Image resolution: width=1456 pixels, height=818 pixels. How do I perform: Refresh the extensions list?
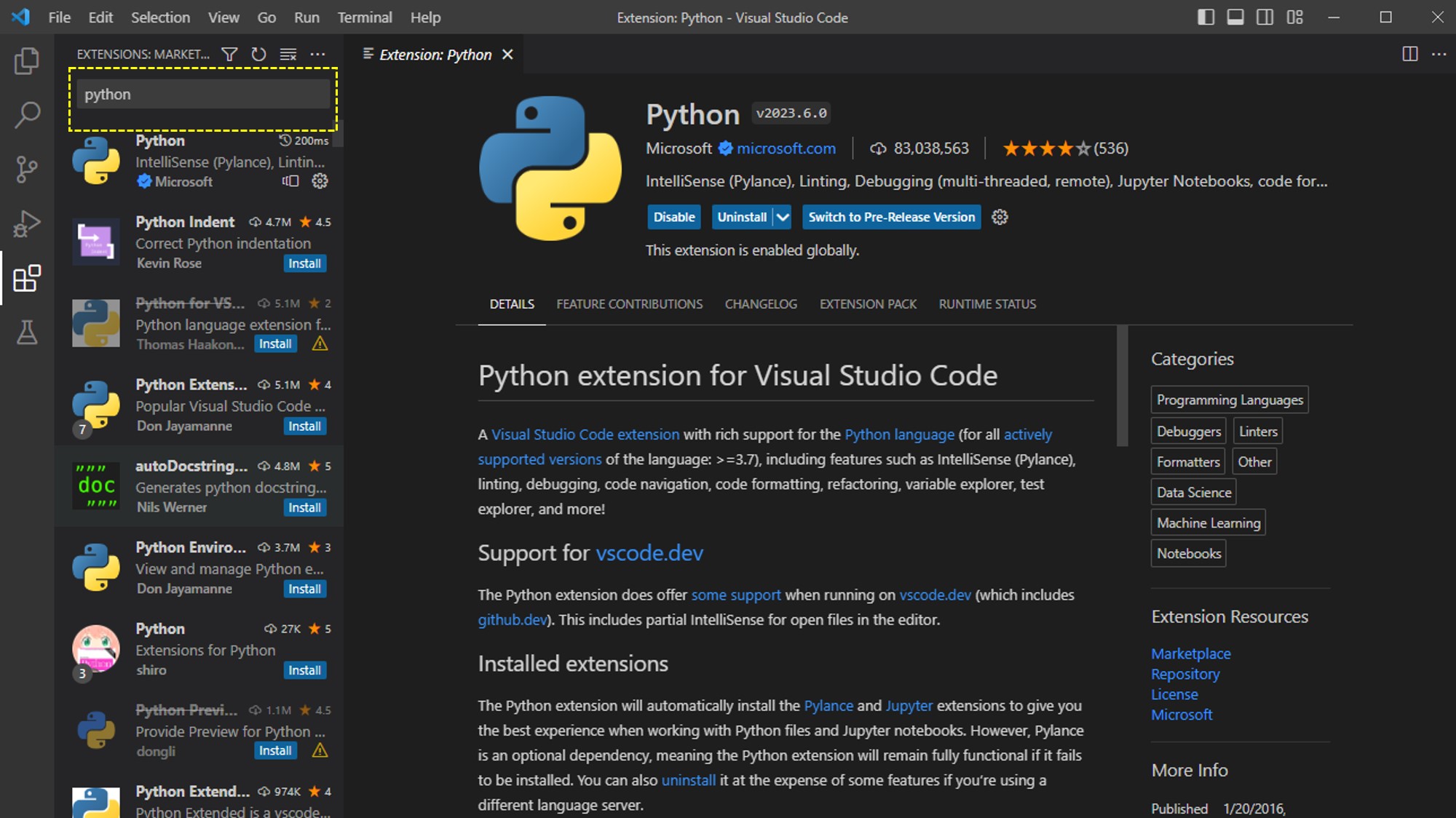tap(258, 53)
